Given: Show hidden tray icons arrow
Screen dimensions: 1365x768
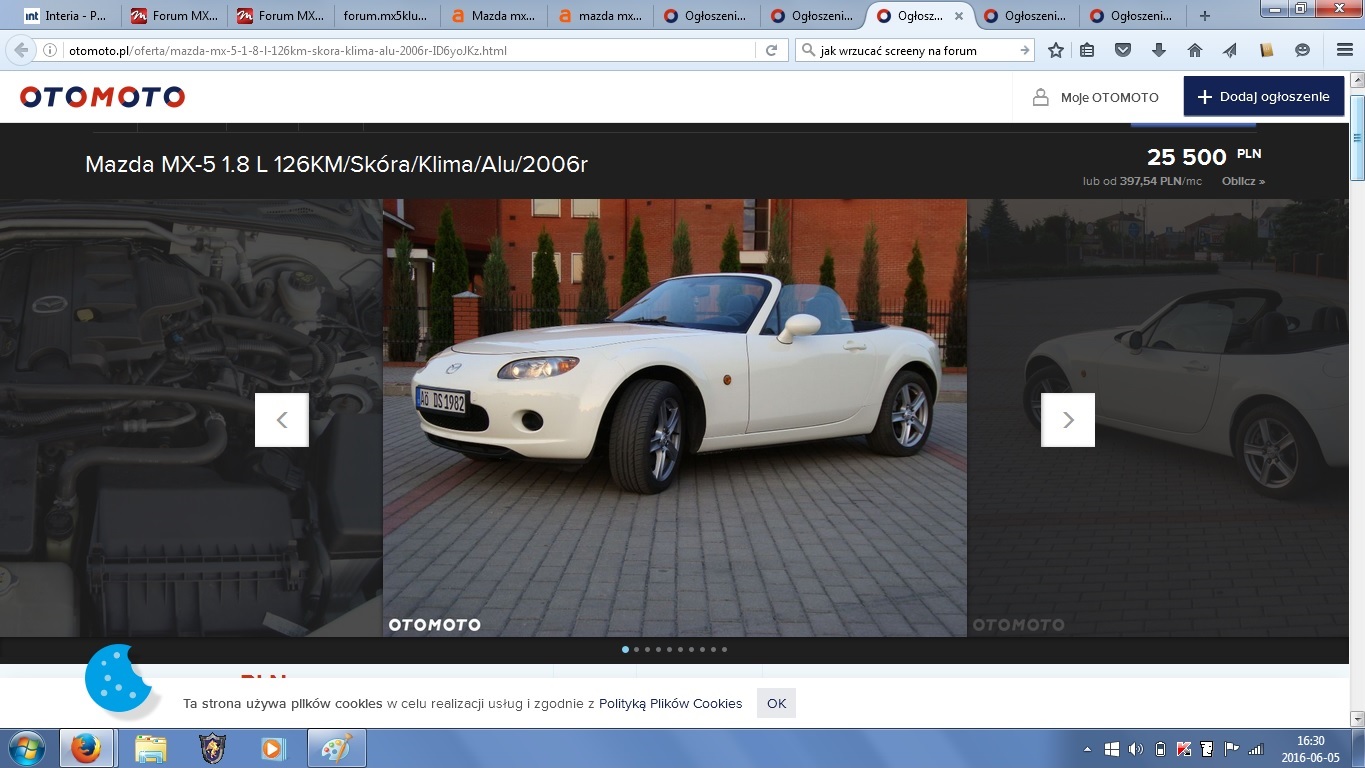Looking at the screenshot, I should point(1088,749).
